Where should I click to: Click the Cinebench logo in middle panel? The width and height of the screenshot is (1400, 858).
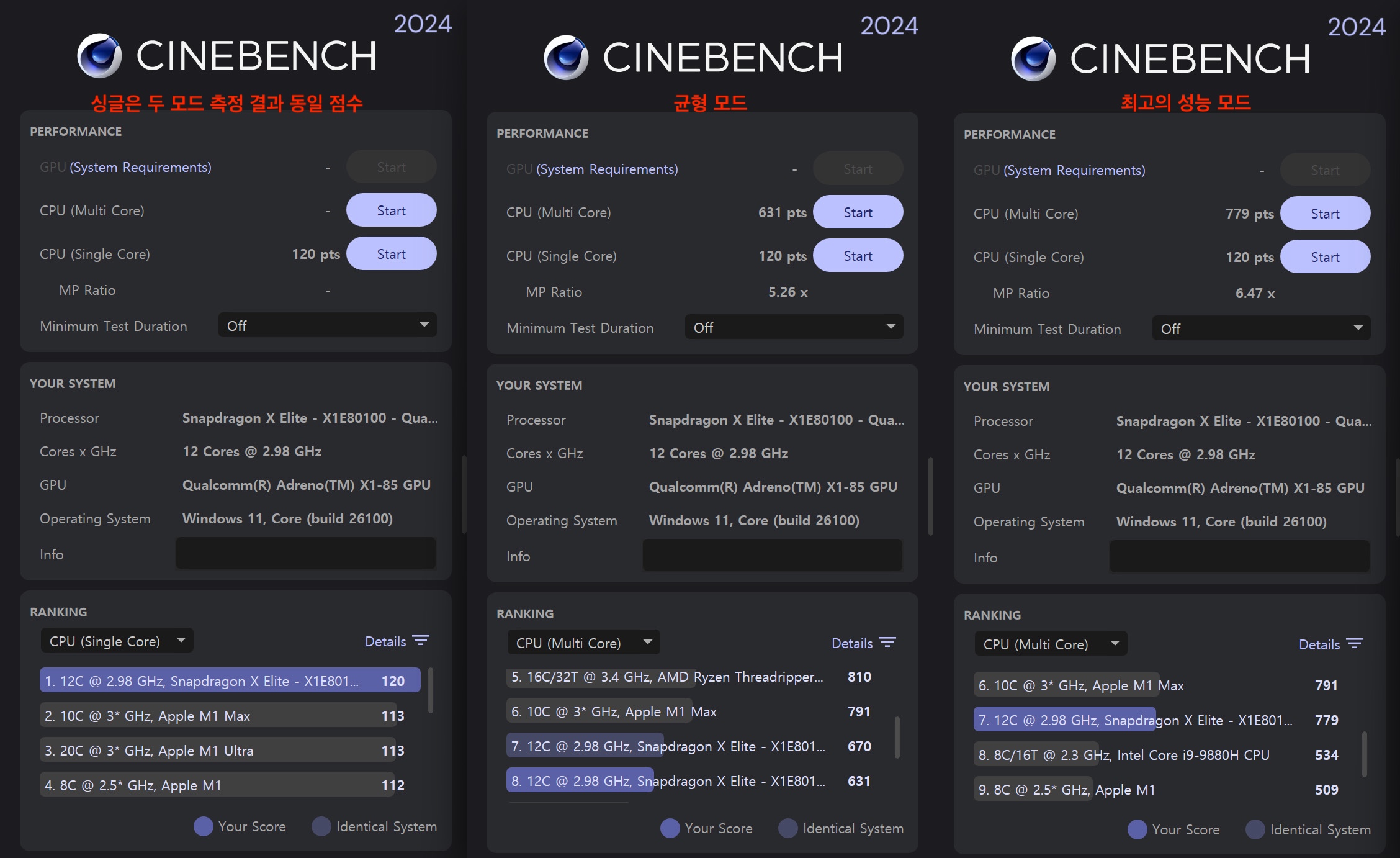(x=566, y=58)
